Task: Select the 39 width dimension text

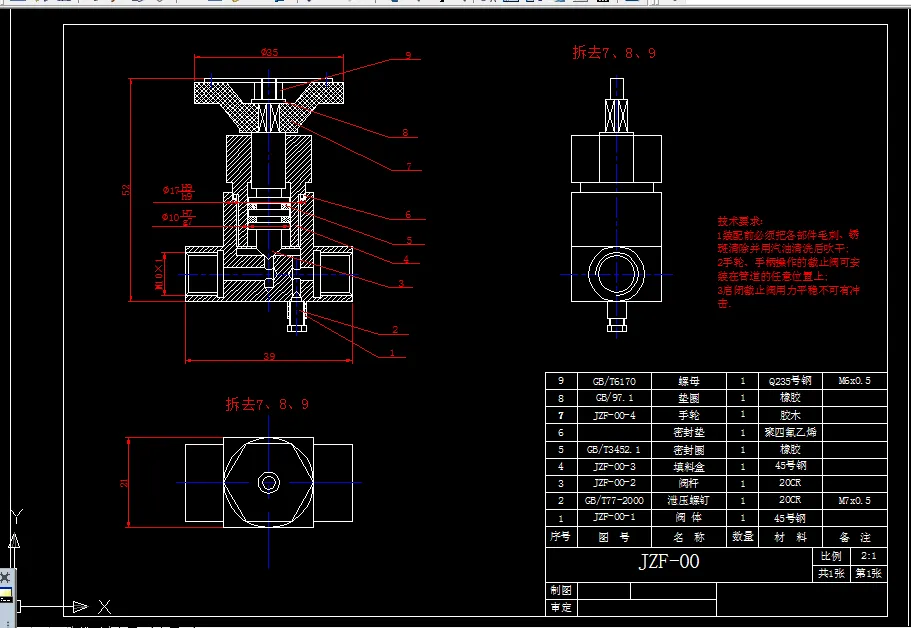Action: [x=269, y=356]
